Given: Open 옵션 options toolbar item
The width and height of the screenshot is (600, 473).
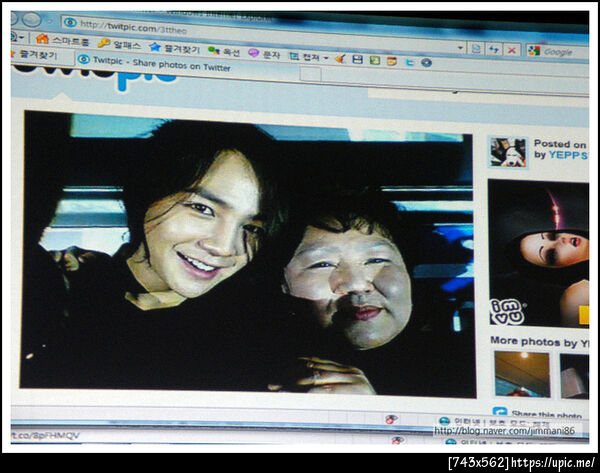Looking at the screenshot, I should point(224,51).
